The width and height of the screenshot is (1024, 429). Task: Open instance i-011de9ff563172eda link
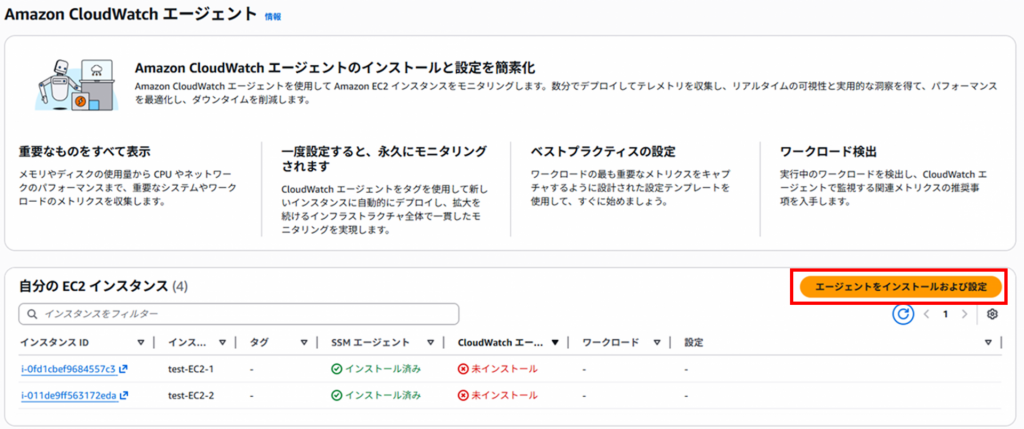(67, 395)
